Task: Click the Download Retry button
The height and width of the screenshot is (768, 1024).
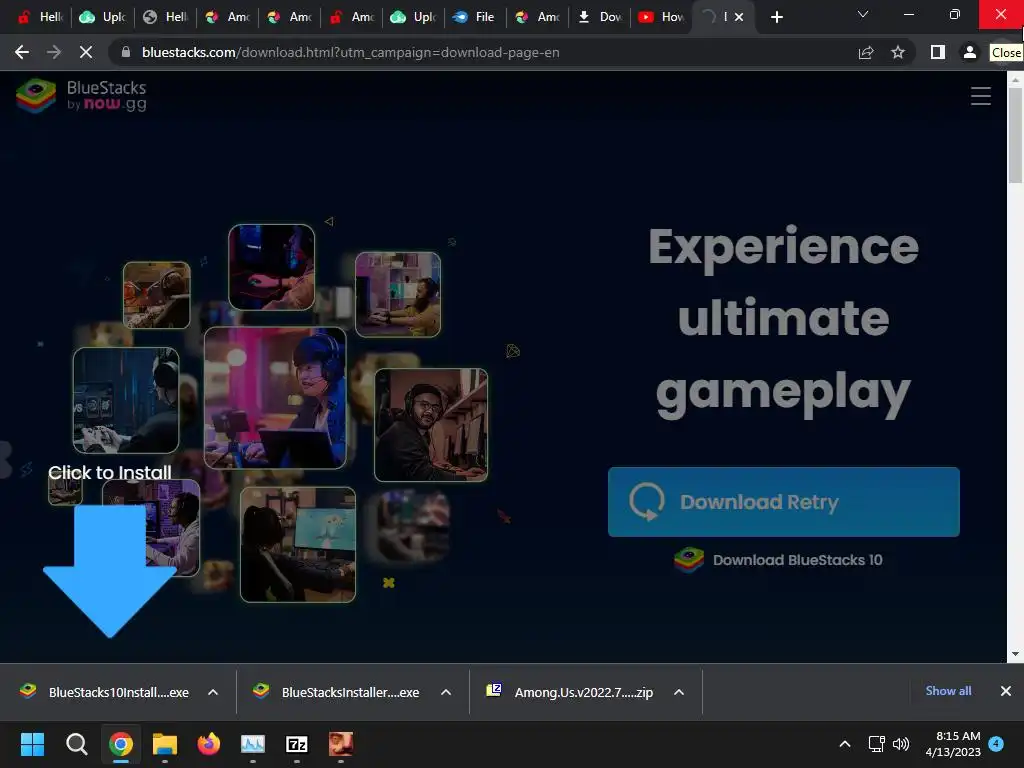Action: coord(783,502)
